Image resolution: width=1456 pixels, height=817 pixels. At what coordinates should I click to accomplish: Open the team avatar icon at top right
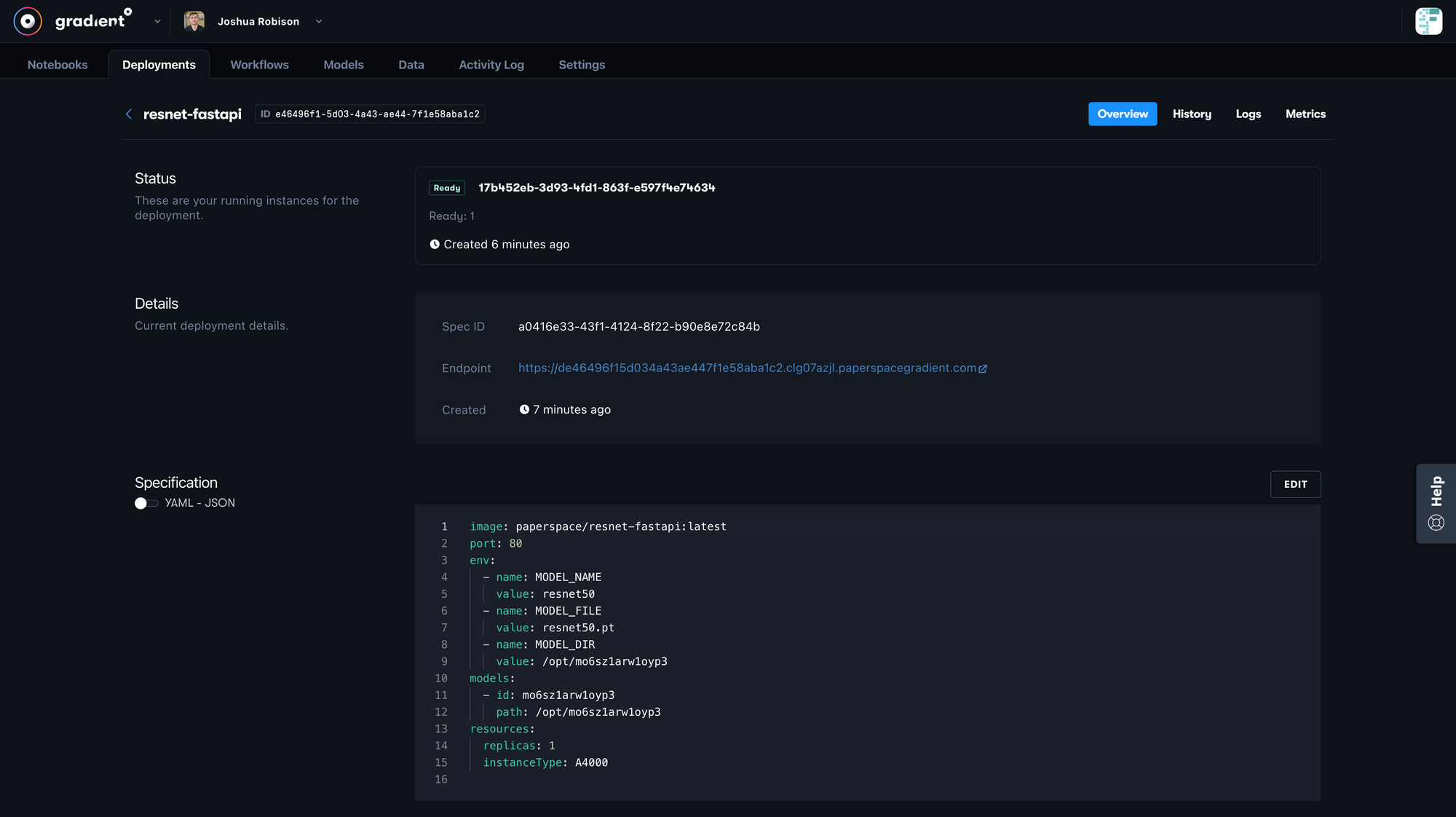(x=1428, y=21)
